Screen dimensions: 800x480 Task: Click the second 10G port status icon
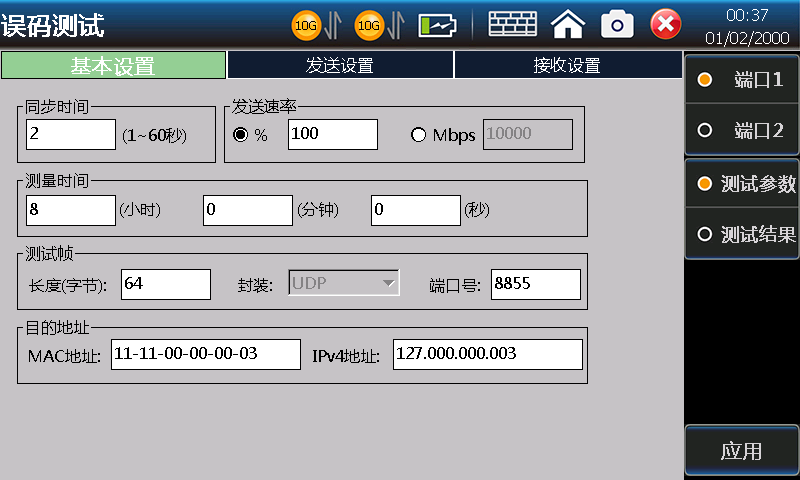coord(370,24)
